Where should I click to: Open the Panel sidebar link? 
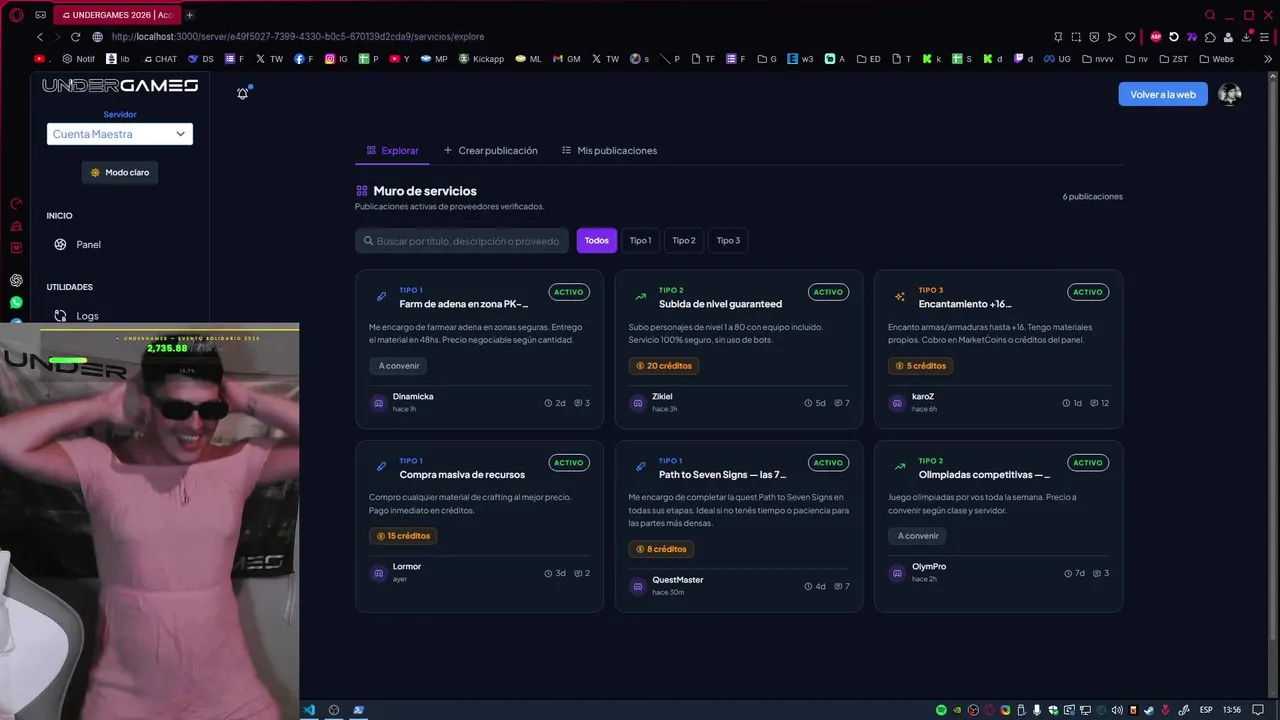point(88,244)
